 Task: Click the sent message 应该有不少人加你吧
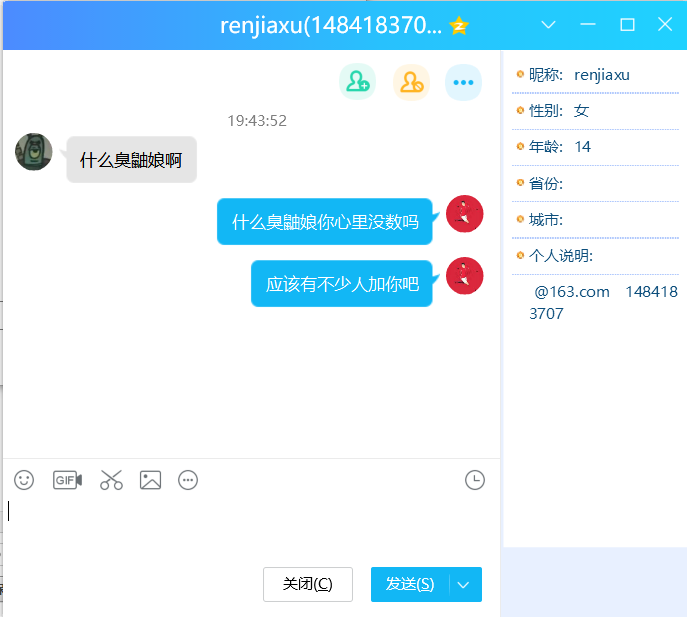pyautogui.click(x=342, y=284)
